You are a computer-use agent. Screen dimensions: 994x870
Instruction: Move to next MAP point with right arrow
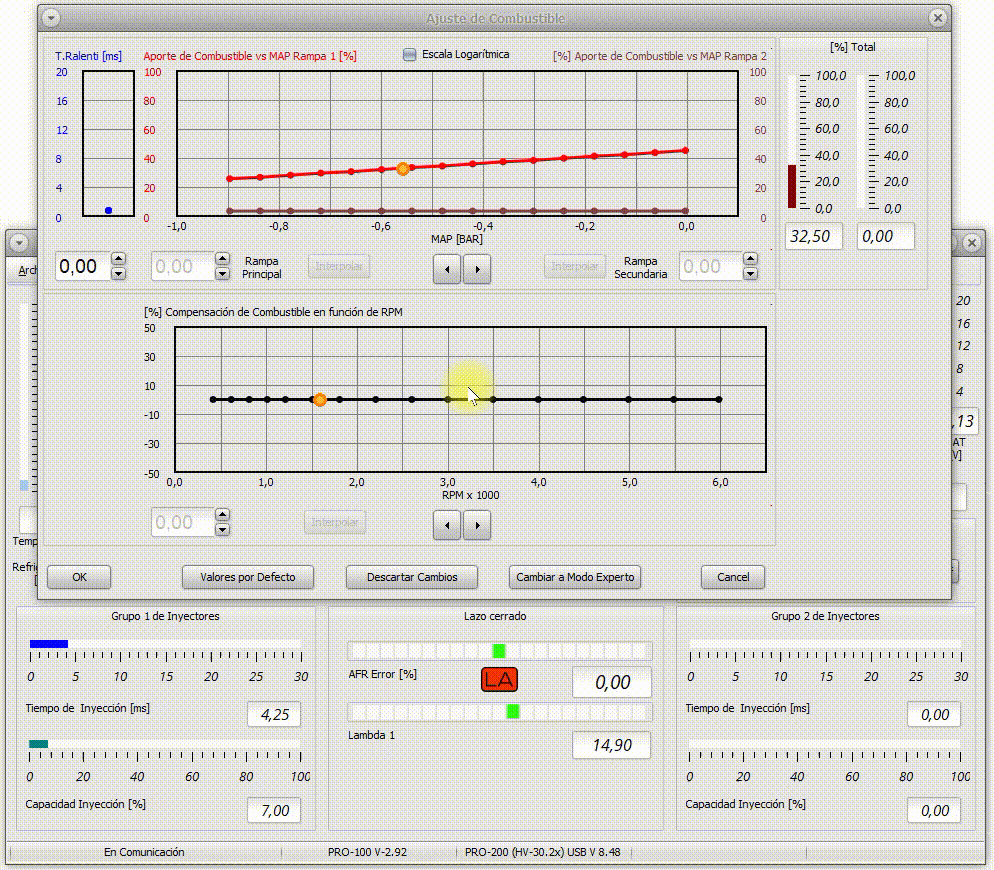[x=477, y=269]
